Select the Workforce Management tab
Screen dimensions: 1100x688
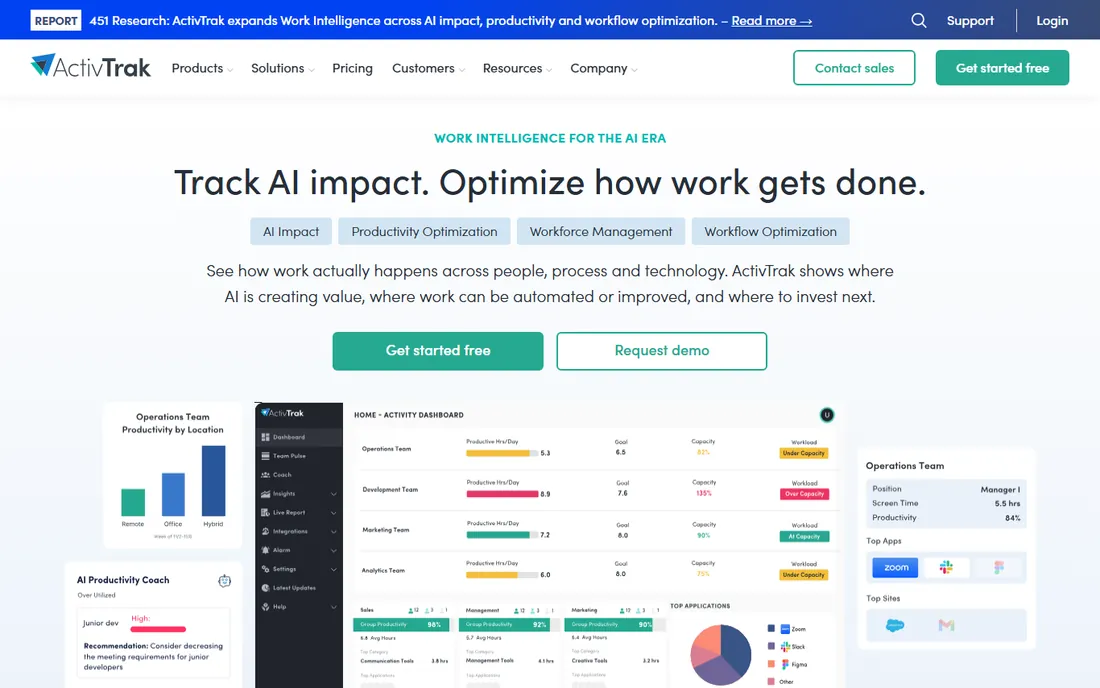tap(601, 231)
